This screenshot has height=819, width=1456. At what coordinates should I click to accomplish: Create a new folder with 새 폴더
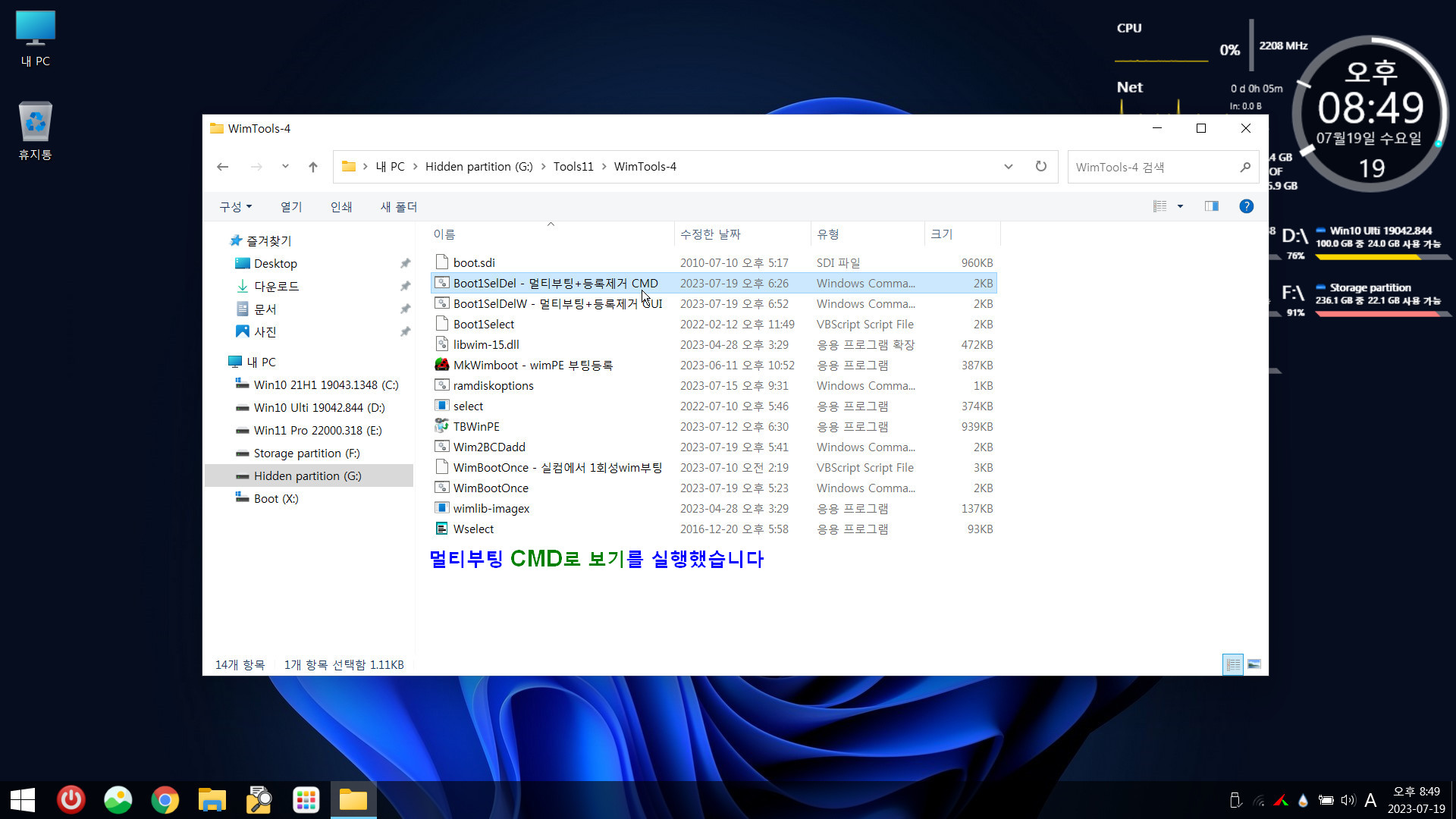[x=399, y=207]
